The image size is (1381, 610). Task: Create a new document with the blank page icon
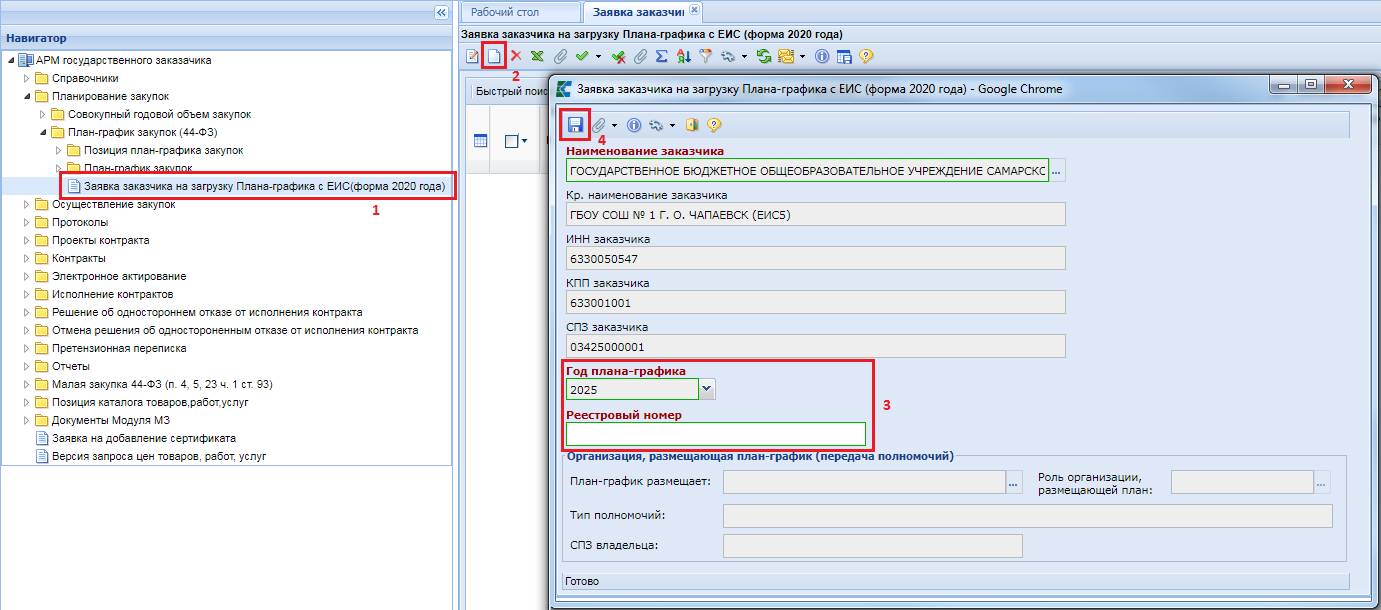coord(493,56)
